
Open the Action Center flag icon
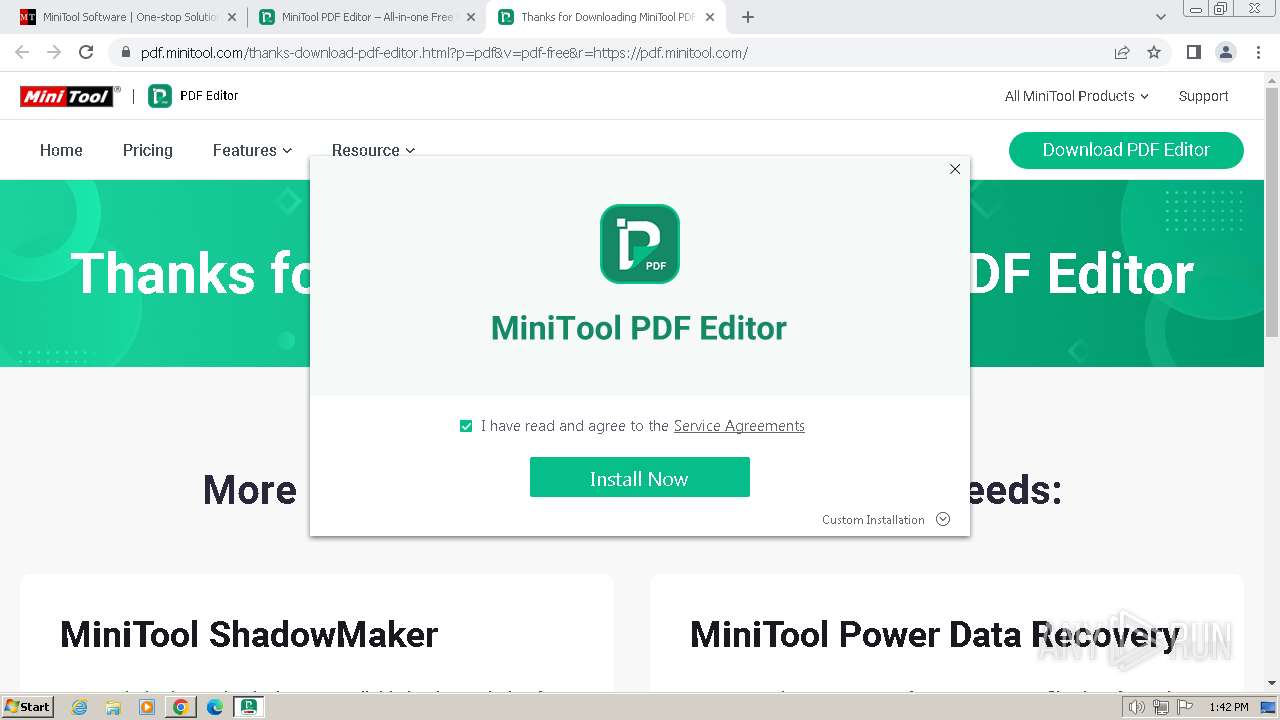tap(1183, 707)
